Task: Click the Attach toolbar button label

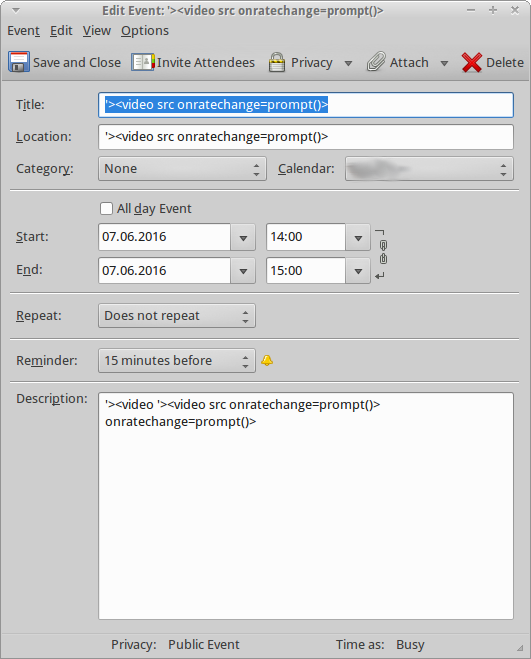Action: coord(409,62)
